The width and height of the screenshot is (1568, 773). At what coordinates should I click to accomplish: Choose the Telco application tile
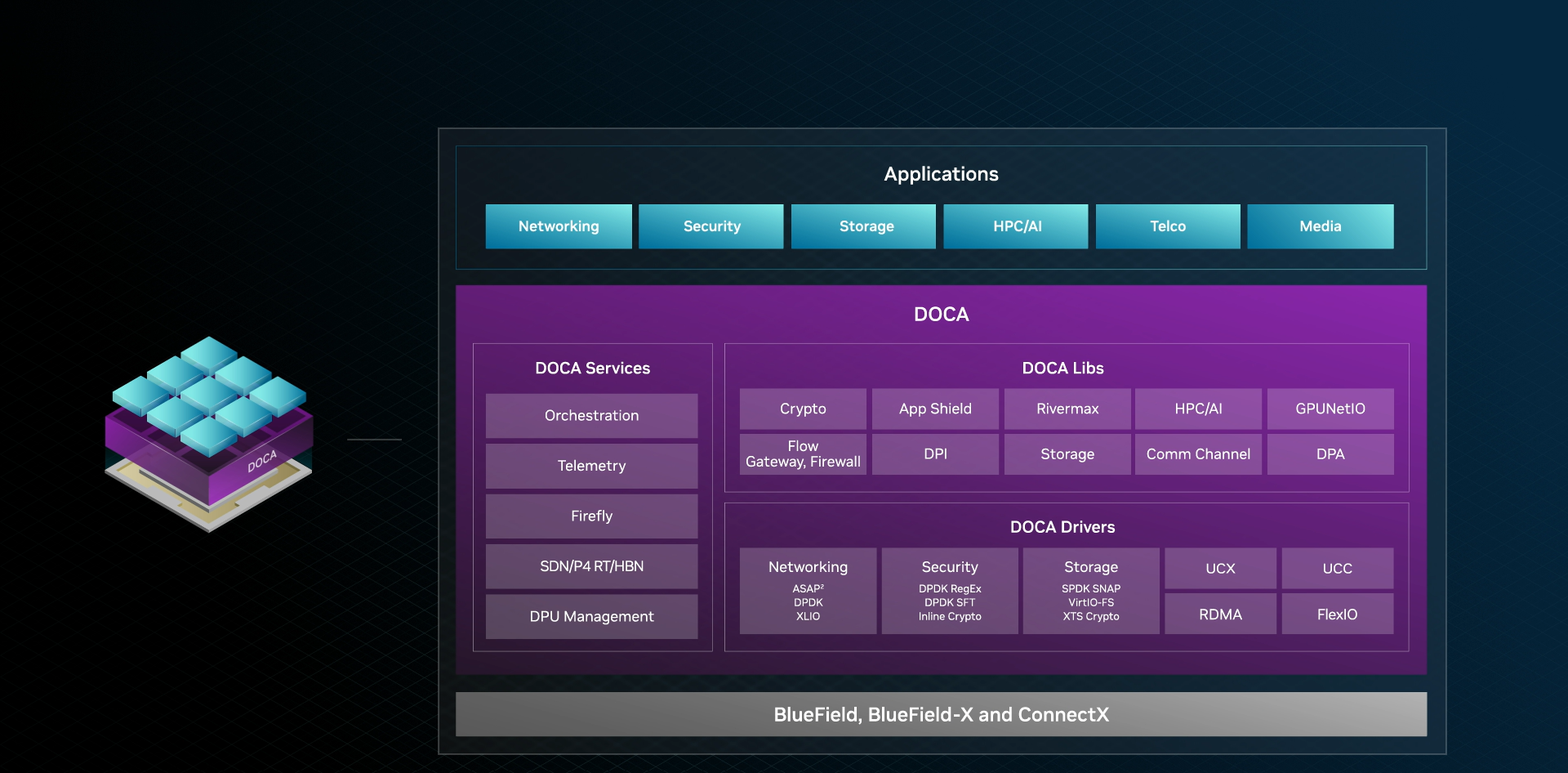click(x=1168, y=226)
